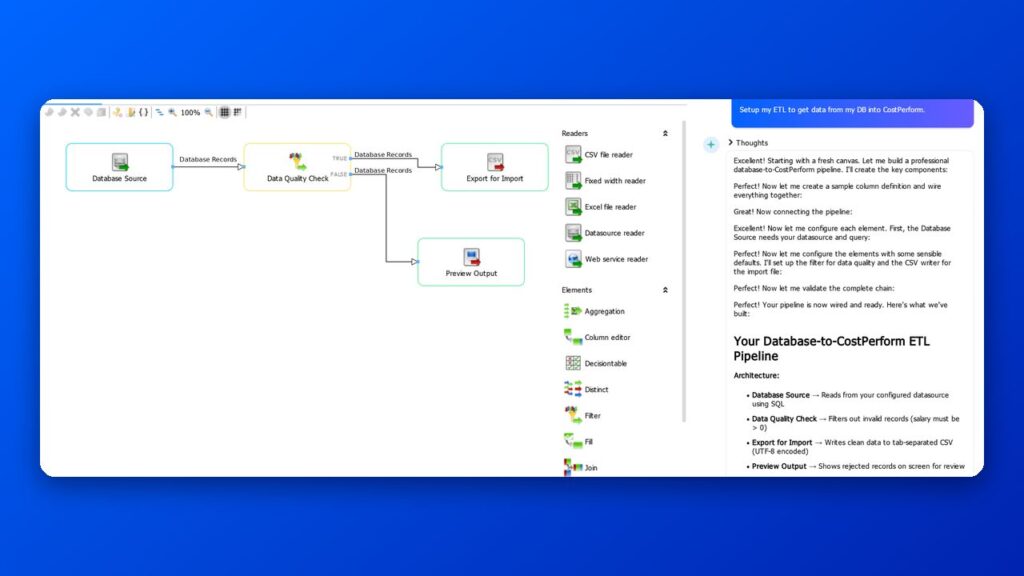Click the FALSE output port label

click(338, 174)
